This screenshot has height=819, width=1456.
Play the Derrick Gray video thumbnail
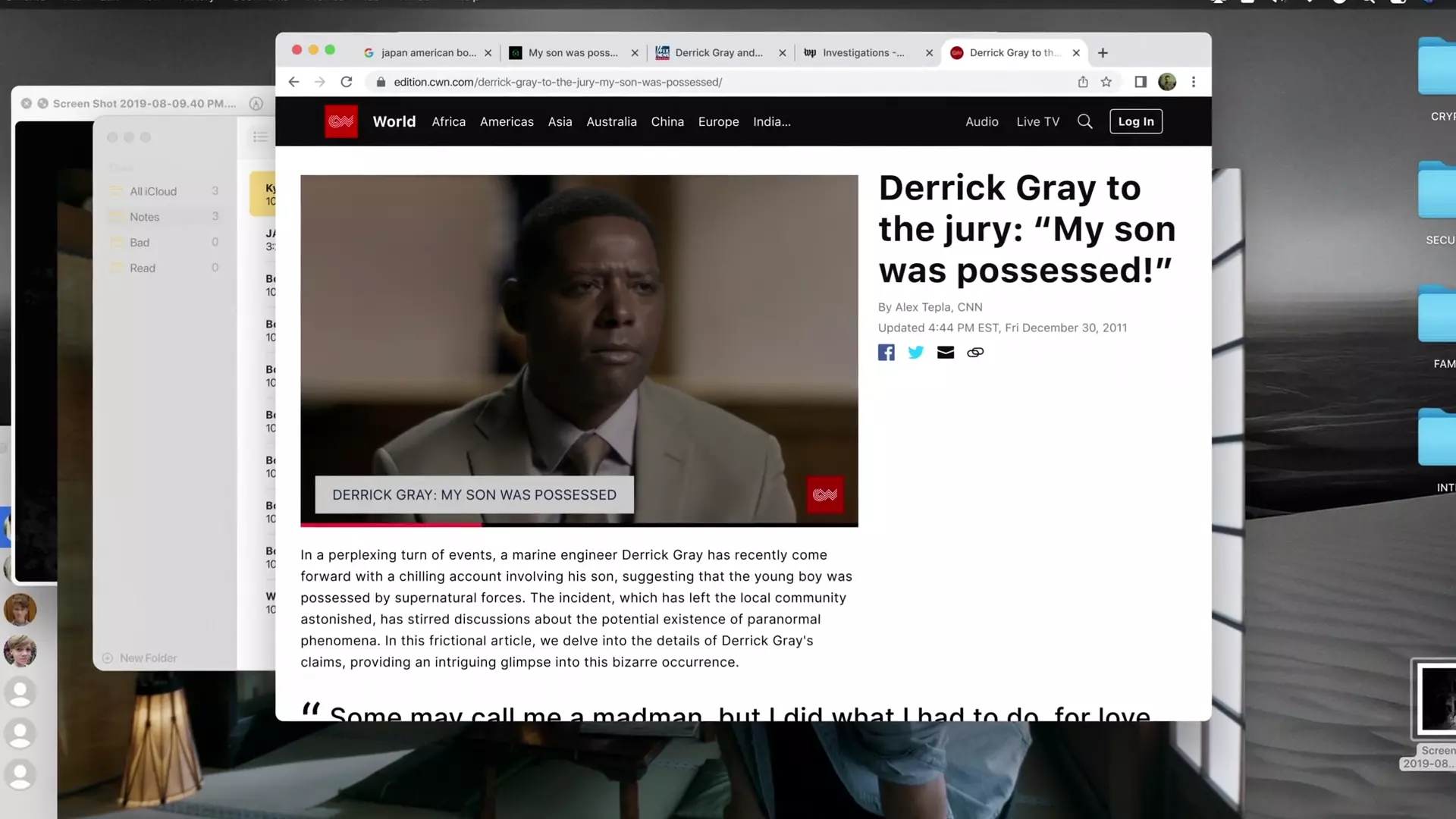pos(579,349)
